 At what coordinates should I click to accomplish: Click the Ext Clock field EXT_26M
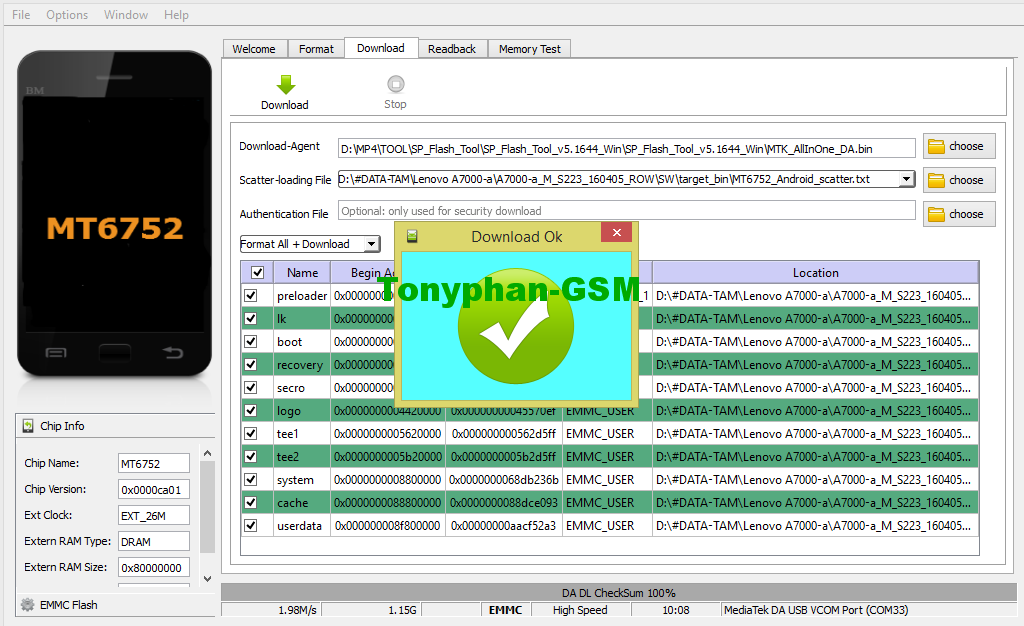pos(153,516)
